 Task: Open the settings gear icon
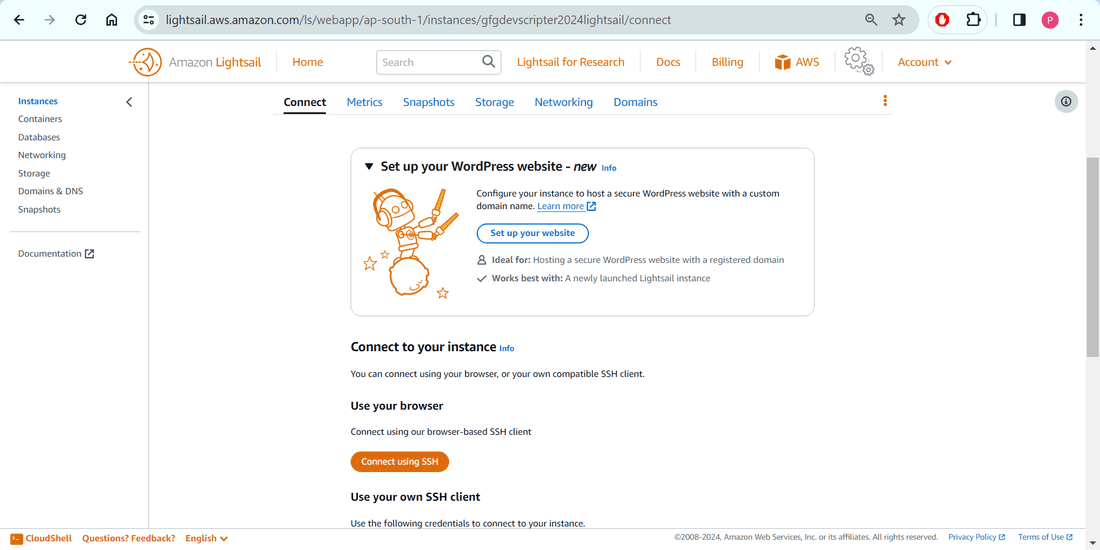coord(859,61)
